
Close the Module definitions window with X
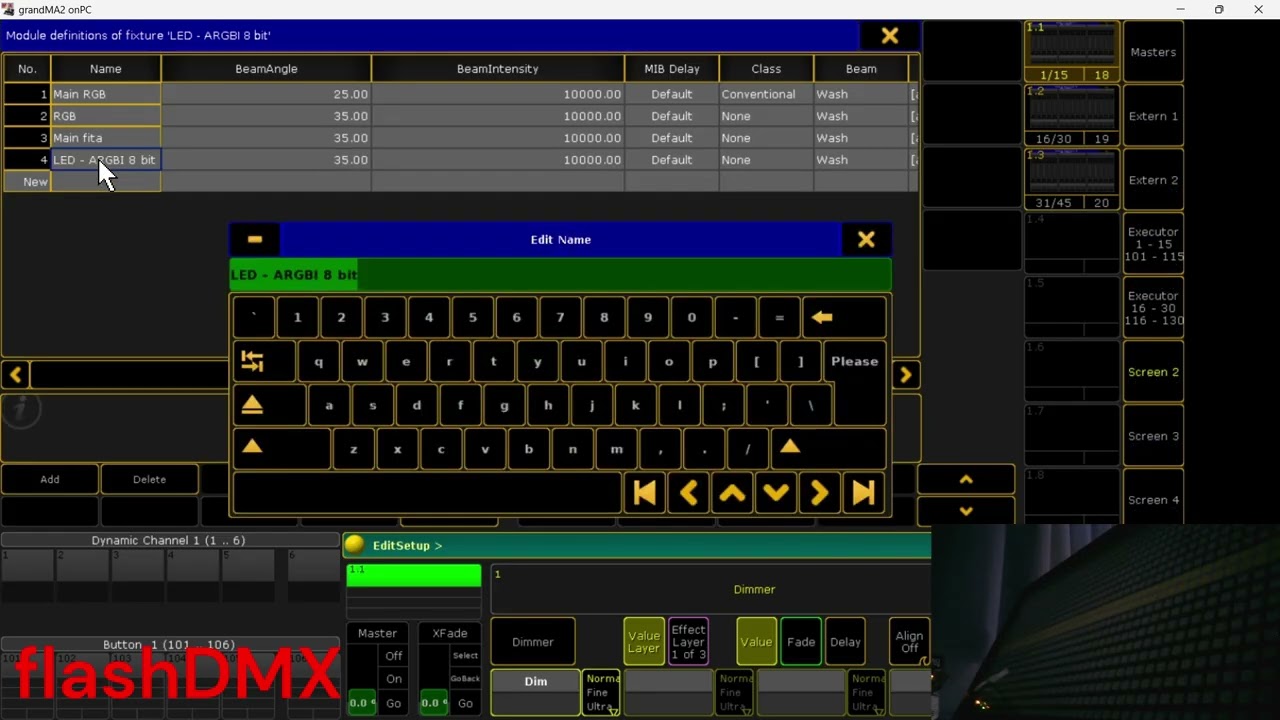point(889,36)
